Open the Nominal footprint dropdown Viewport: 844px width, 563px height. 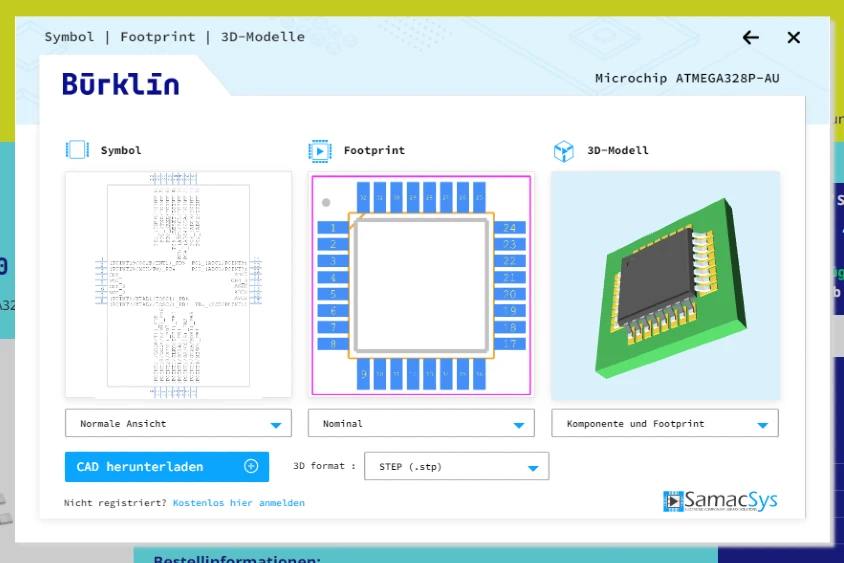click(421, 423)
